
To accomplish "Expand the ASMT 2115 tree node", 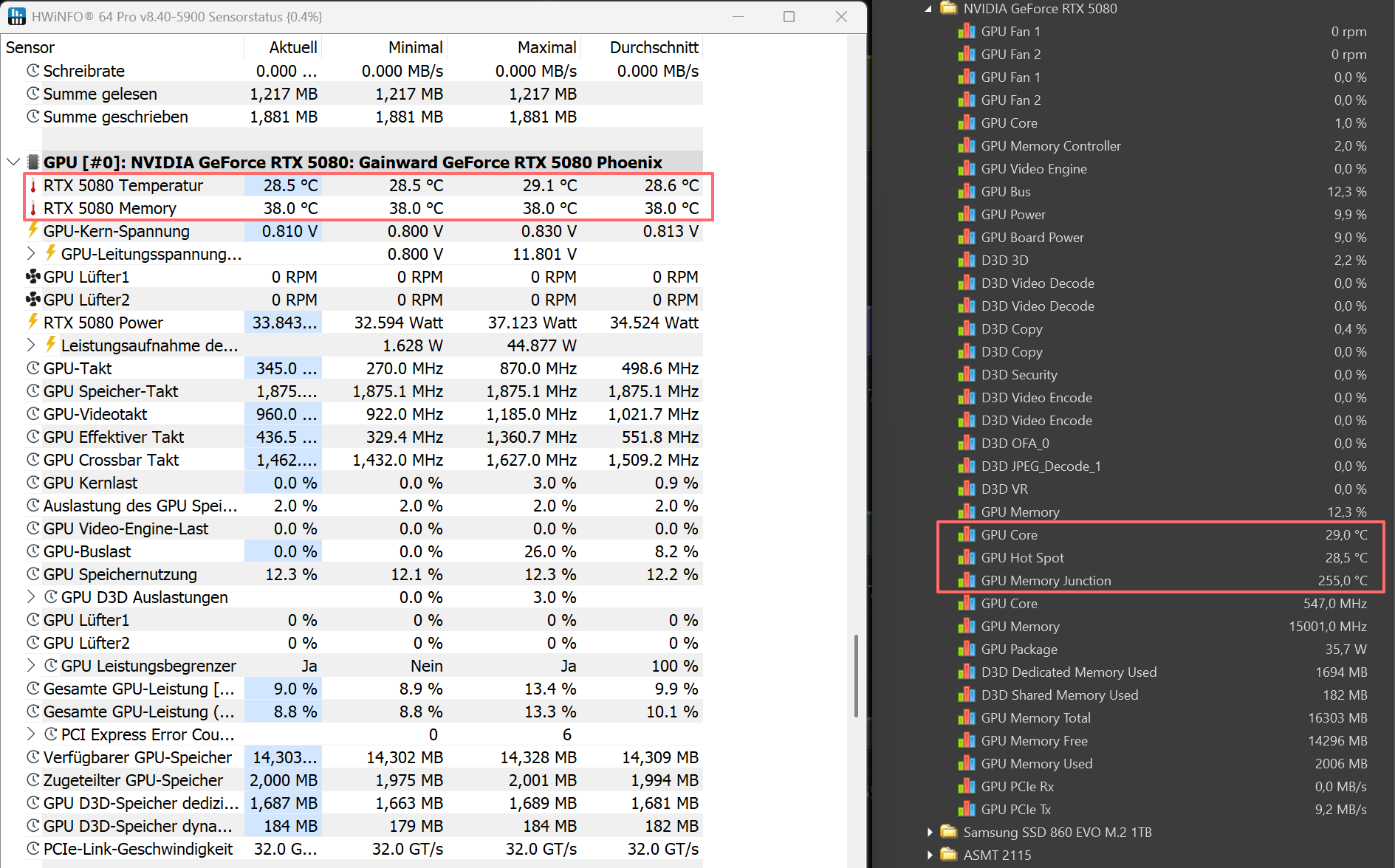I will pyautogui.click(x=930, y=855).
